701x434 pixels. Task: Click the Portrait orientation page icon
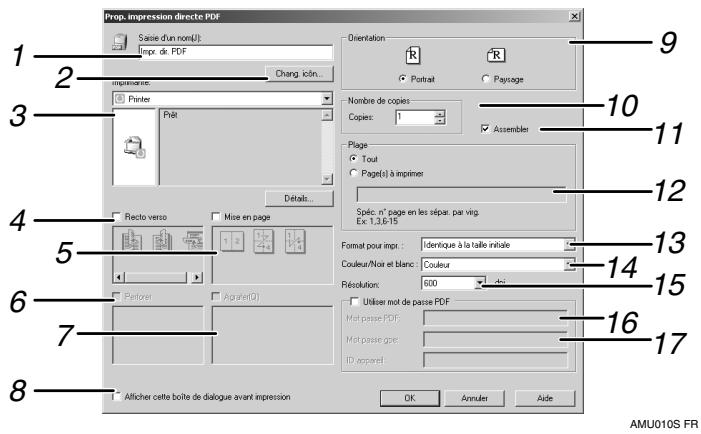pos(412,55)
